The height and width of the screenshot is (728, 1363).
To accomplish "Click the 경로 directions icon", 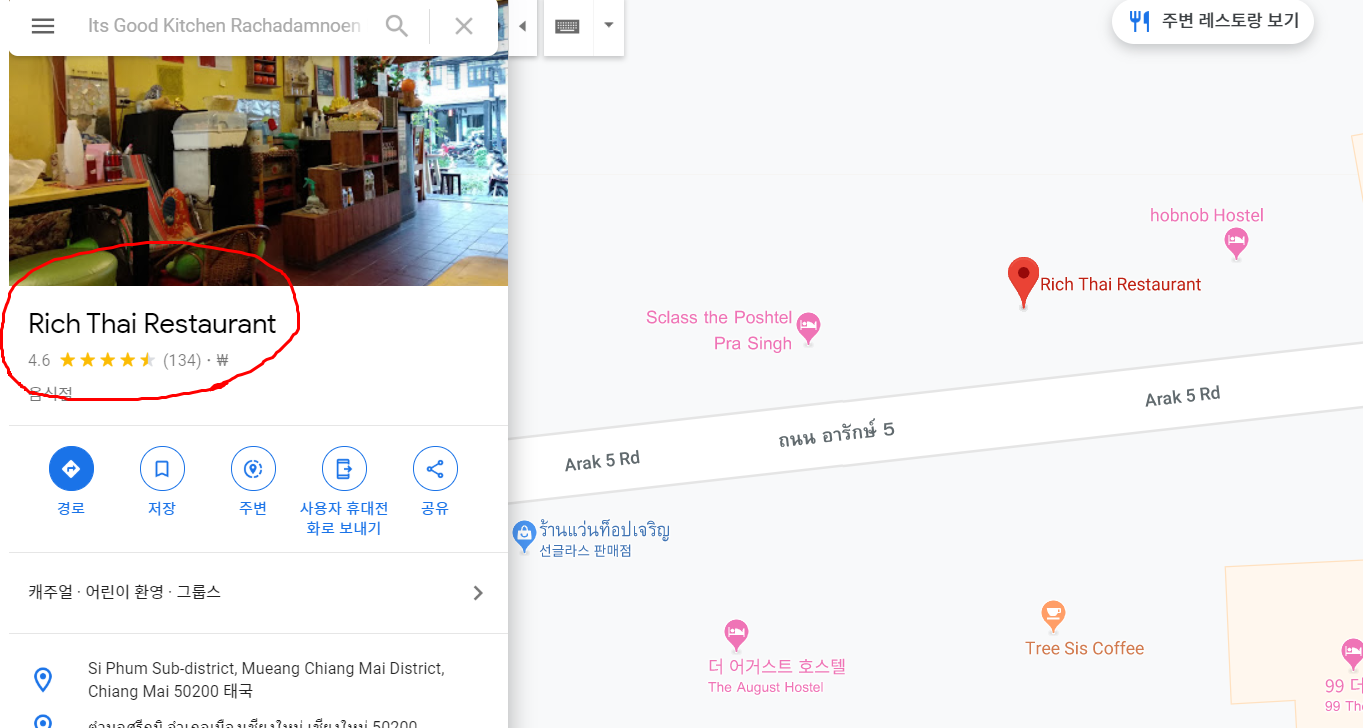I will [71, 468].
